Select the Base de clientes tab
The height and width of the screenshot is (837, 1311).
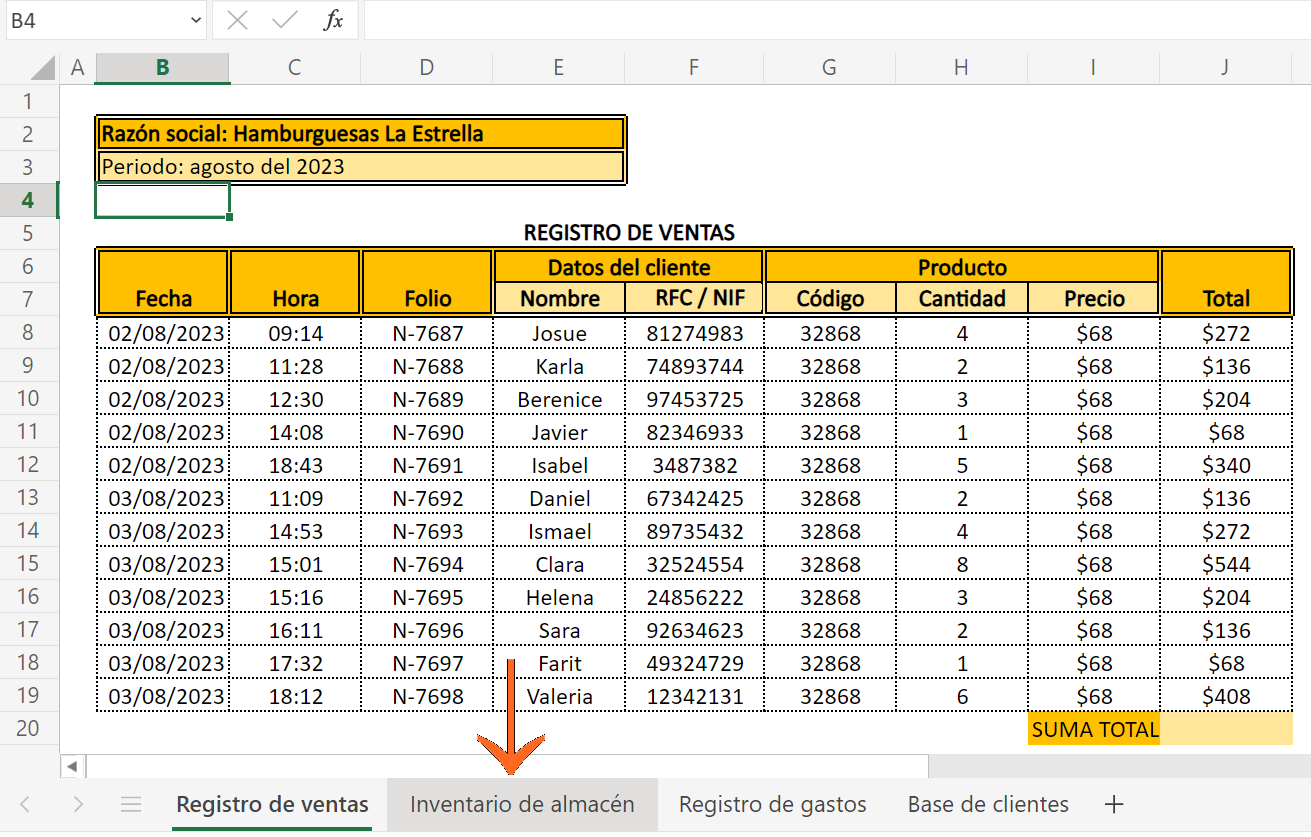pos(988,804)
